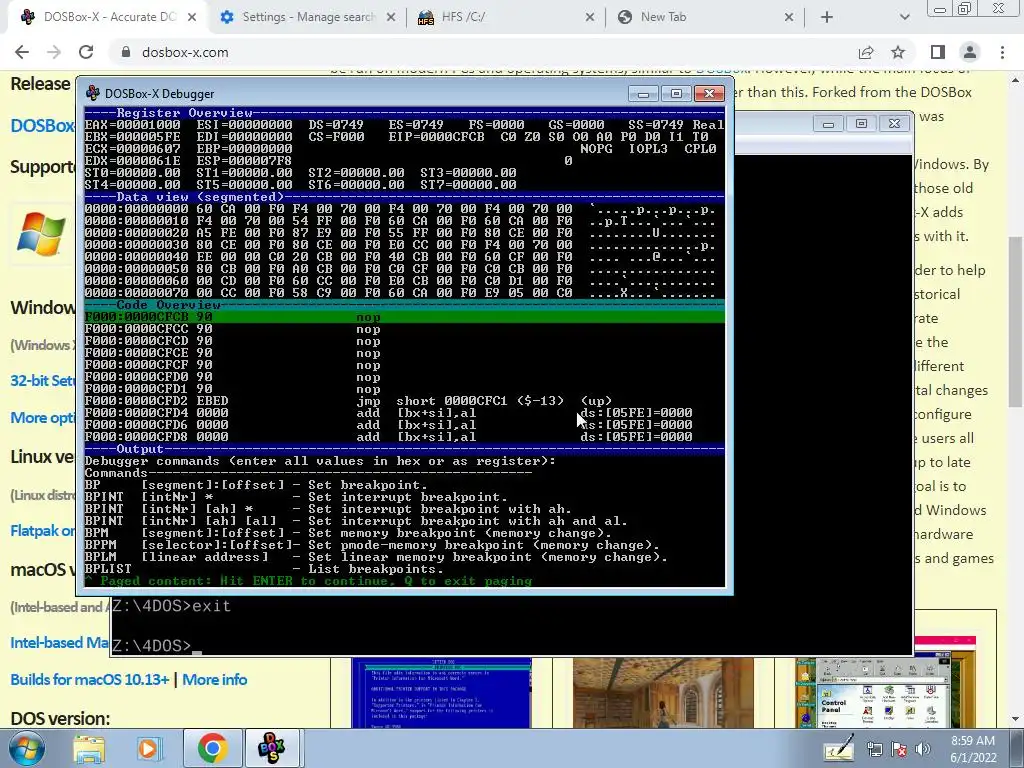Click EAX=00001000 register value

[x=133, y=125]
